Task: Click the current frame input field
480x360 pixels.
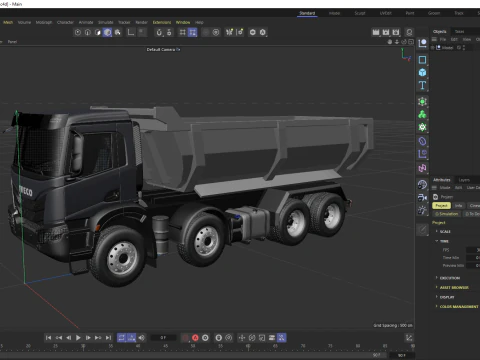Action: tap(163, 338)
